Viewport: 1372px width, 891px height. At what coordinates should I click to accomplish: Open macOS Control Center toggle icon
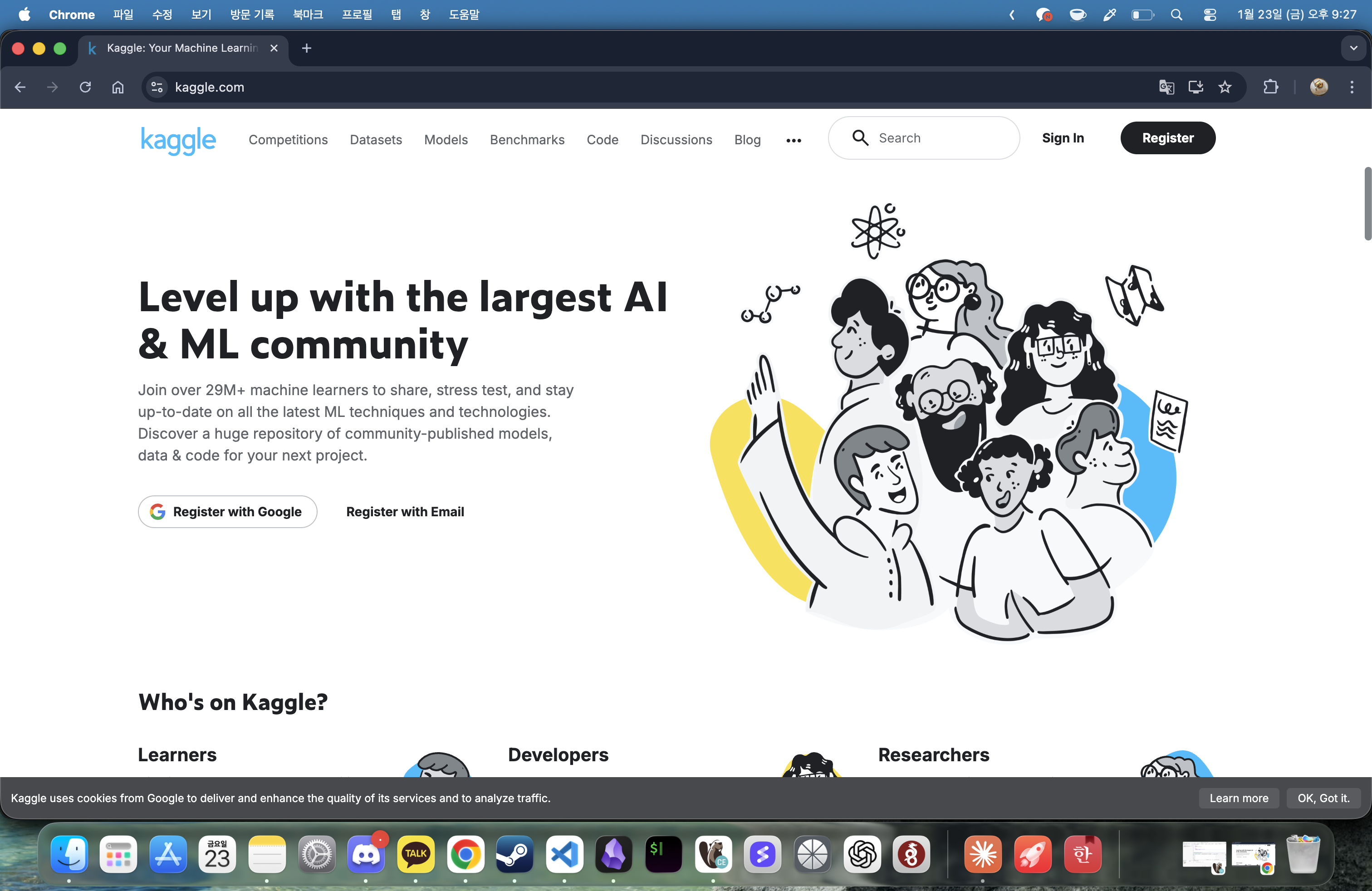(x=1210, y=15)
